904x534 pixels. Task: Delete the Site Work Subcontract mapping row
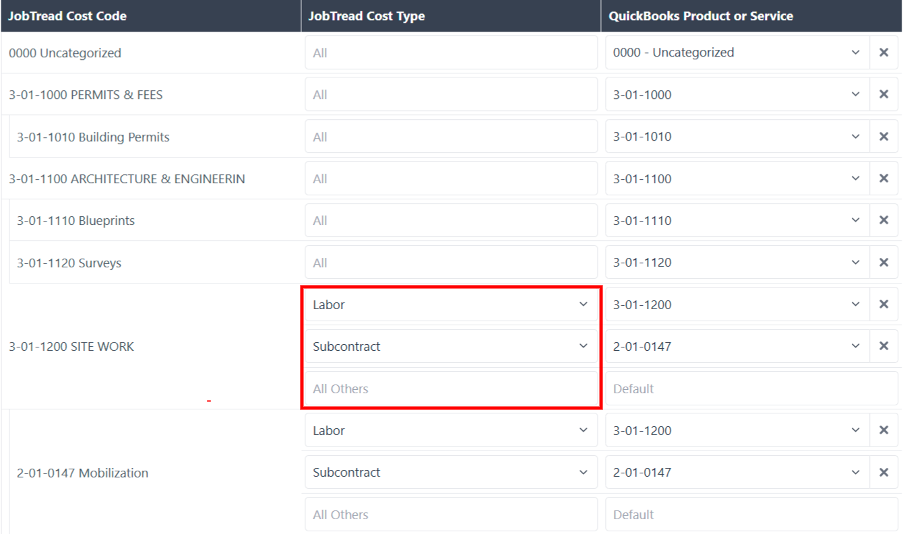click(883, 346)
